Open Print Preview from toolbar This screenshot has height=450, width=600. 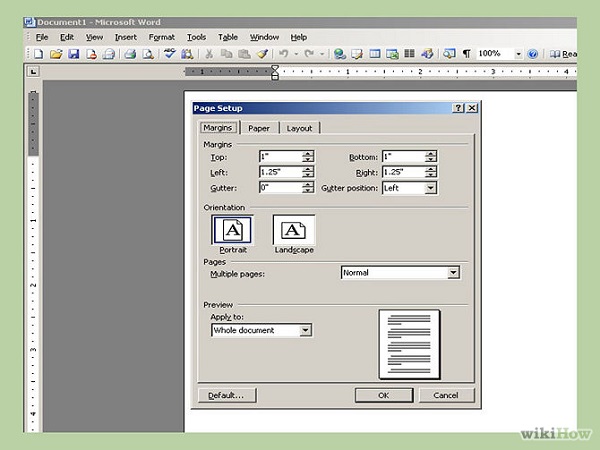148,54
